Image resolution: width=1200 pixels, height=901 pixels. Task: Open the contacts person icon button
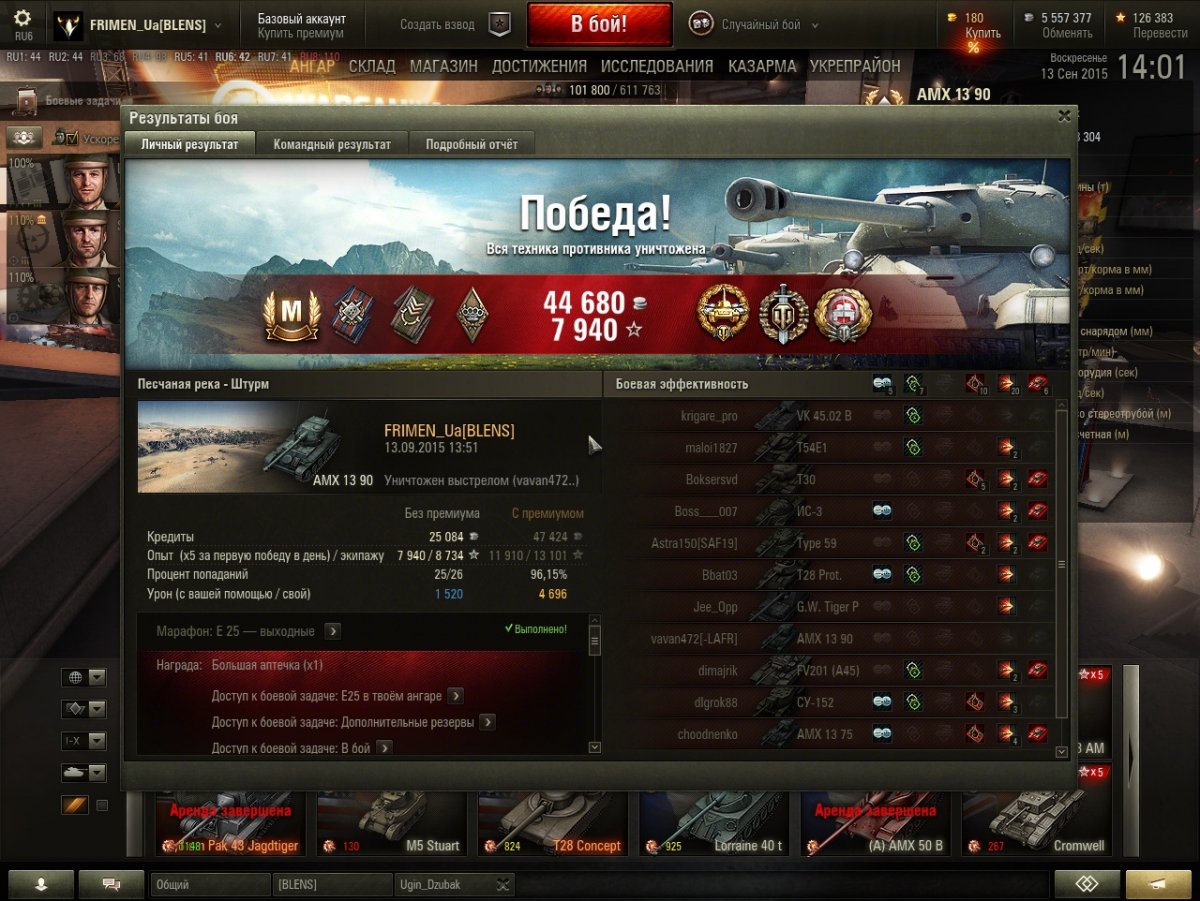(x=41, y=884)
